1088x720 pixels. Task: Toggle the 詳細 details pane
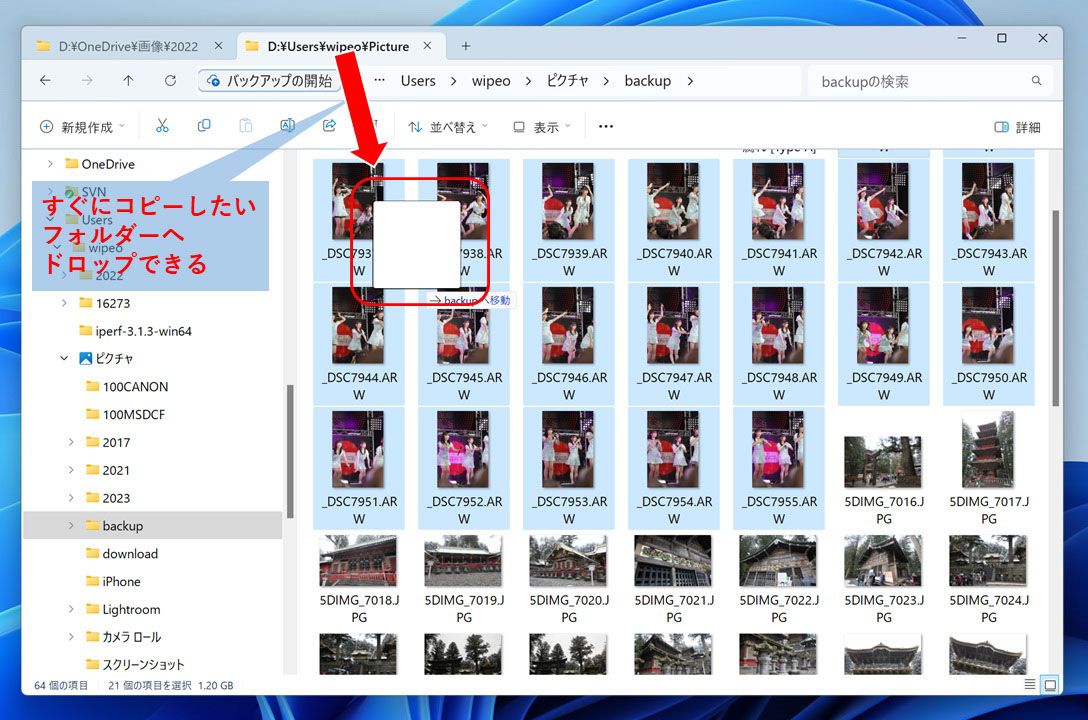[1017, 127]
